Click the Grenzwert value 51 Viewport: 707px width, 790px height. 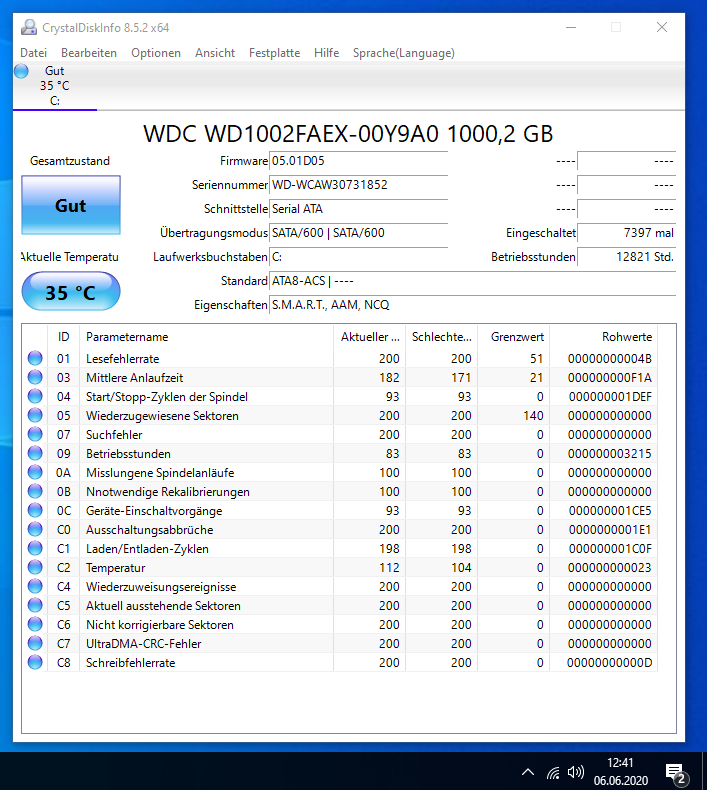(x=536, y=359)
